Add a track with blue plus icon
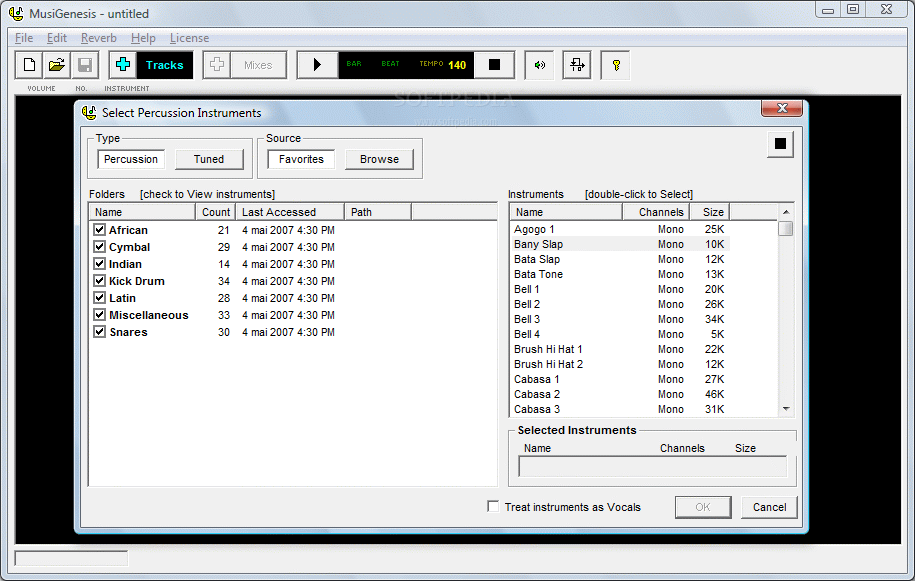The width and height of the screenshot is (915, 581). click(x=123, y=65)
